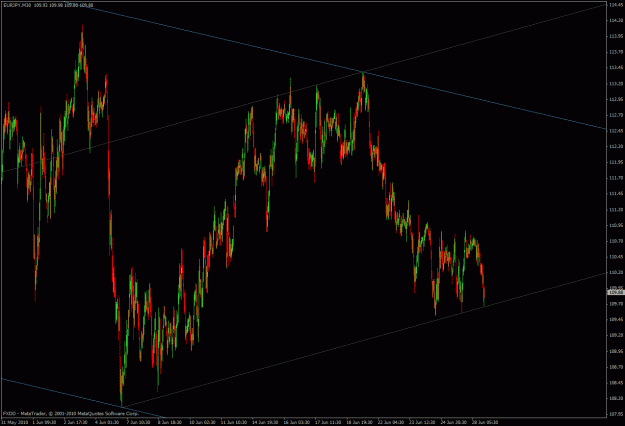Click the 111.45 price axis label
The width and height of the screenshot is (625, 426).
pyautogui.click(x=616, y=194)
